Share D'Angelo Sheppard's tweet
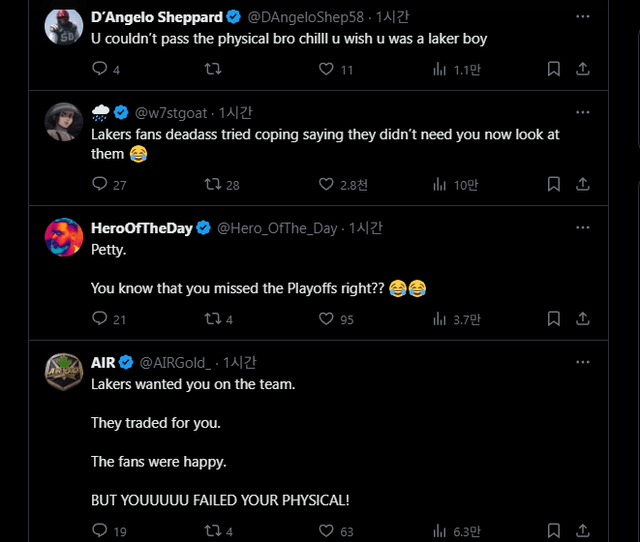 (583, 69)
